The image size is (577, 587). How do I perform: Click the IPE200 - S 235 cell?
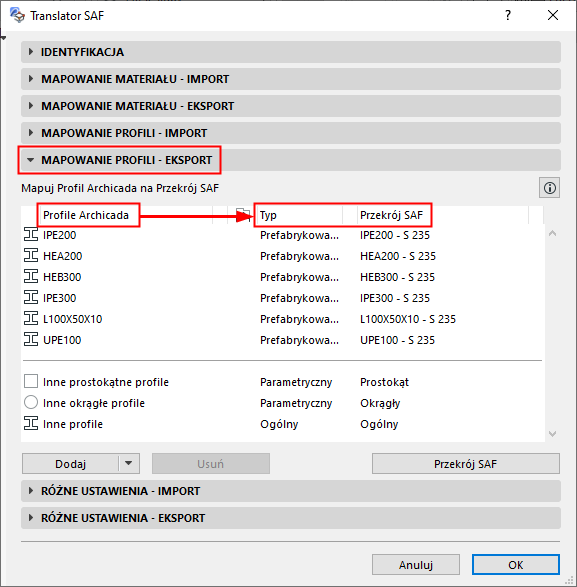[395, 235]
